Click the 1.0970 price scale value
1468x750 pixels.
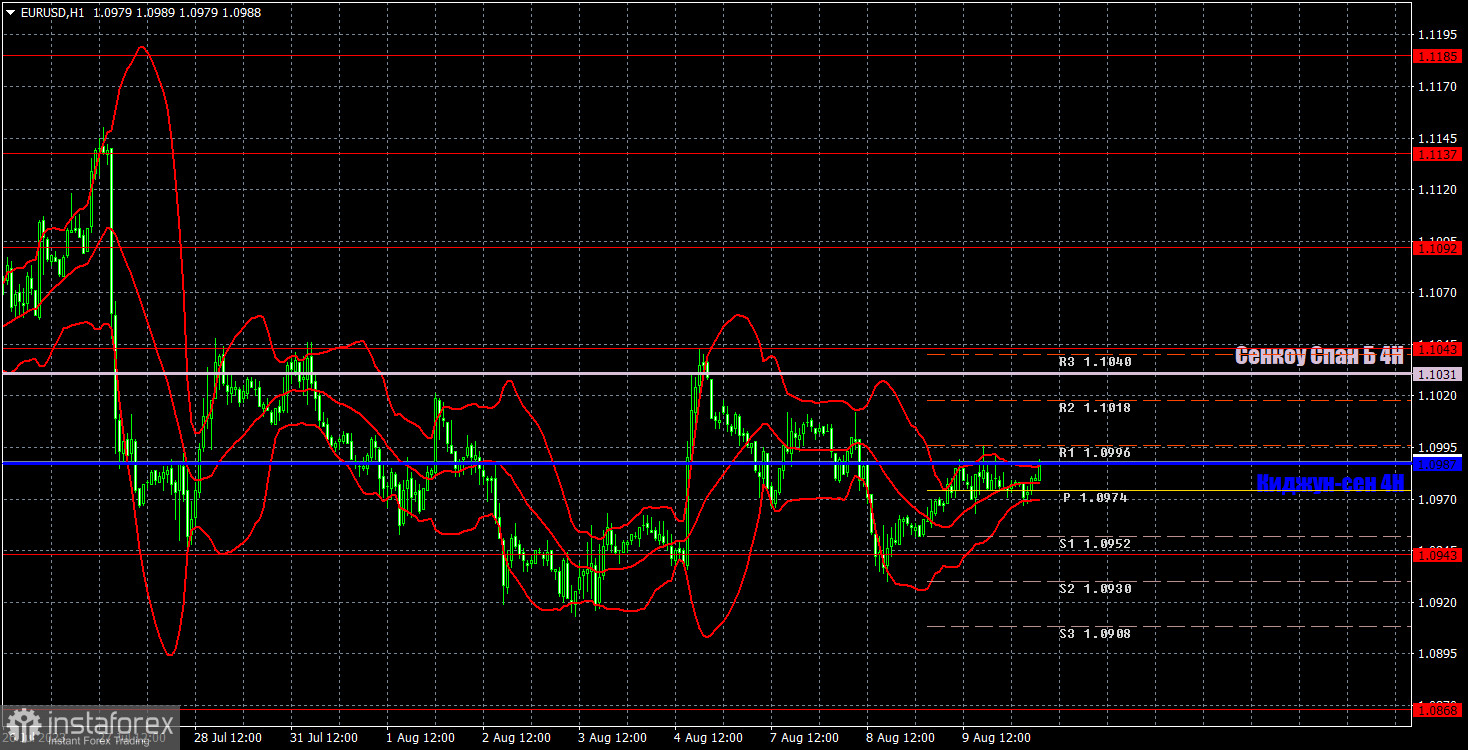(1436, 499)
